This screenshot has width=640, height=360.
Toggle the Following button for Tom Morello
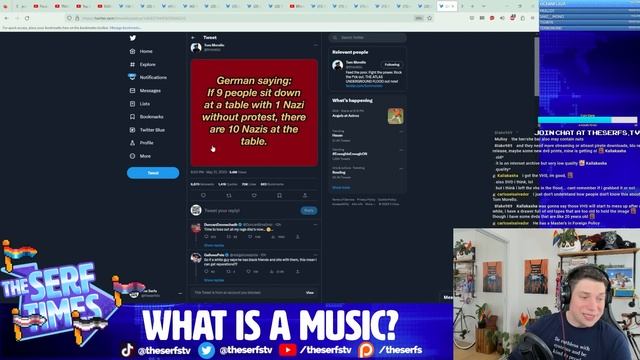(x=392, y=64)
